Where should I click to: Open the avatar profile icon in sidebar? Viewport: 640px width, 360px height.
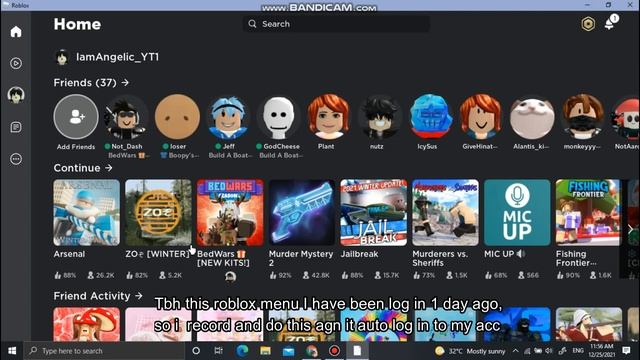16,95
